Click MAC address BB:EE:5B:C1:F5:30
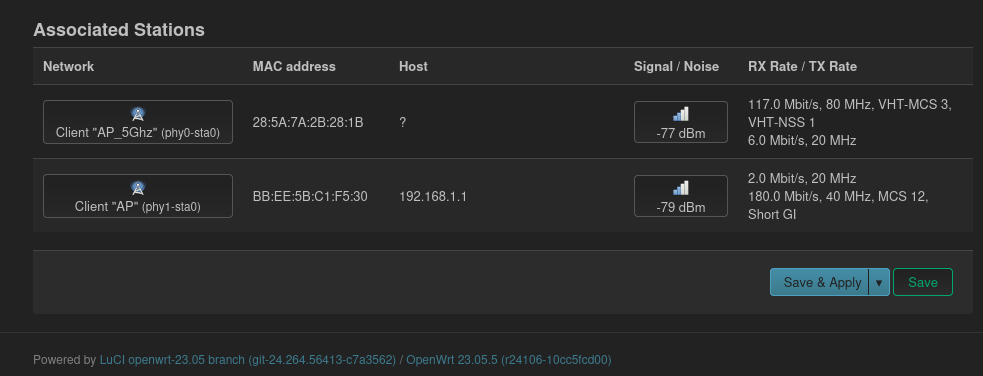This screenshot has height=376, width=983. coord(310,197)
